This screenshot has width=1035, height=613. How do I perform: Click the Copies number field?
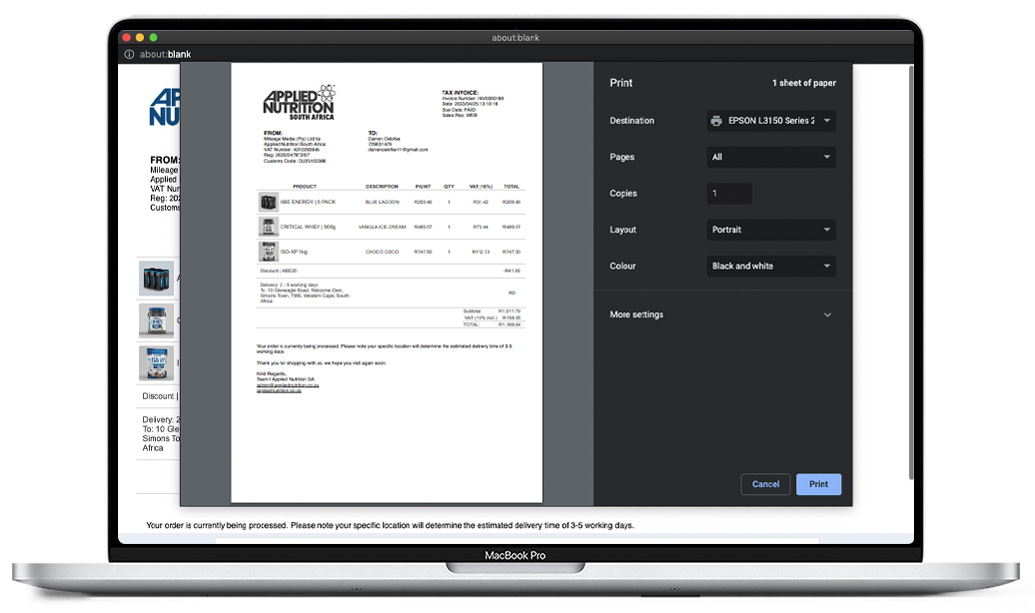coord(729,193)
